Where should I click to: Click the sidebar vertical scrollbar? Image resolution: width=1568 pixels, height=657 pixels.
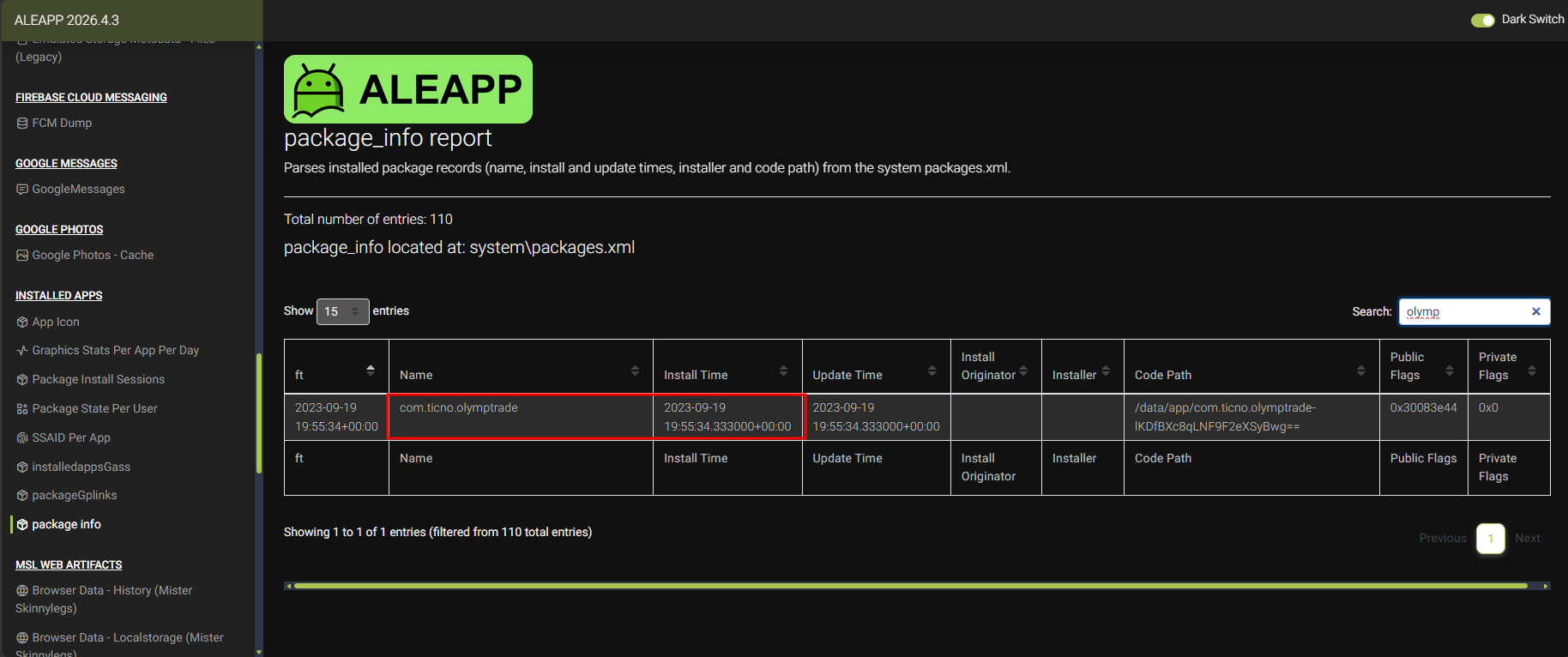click(x=259, y=413)
